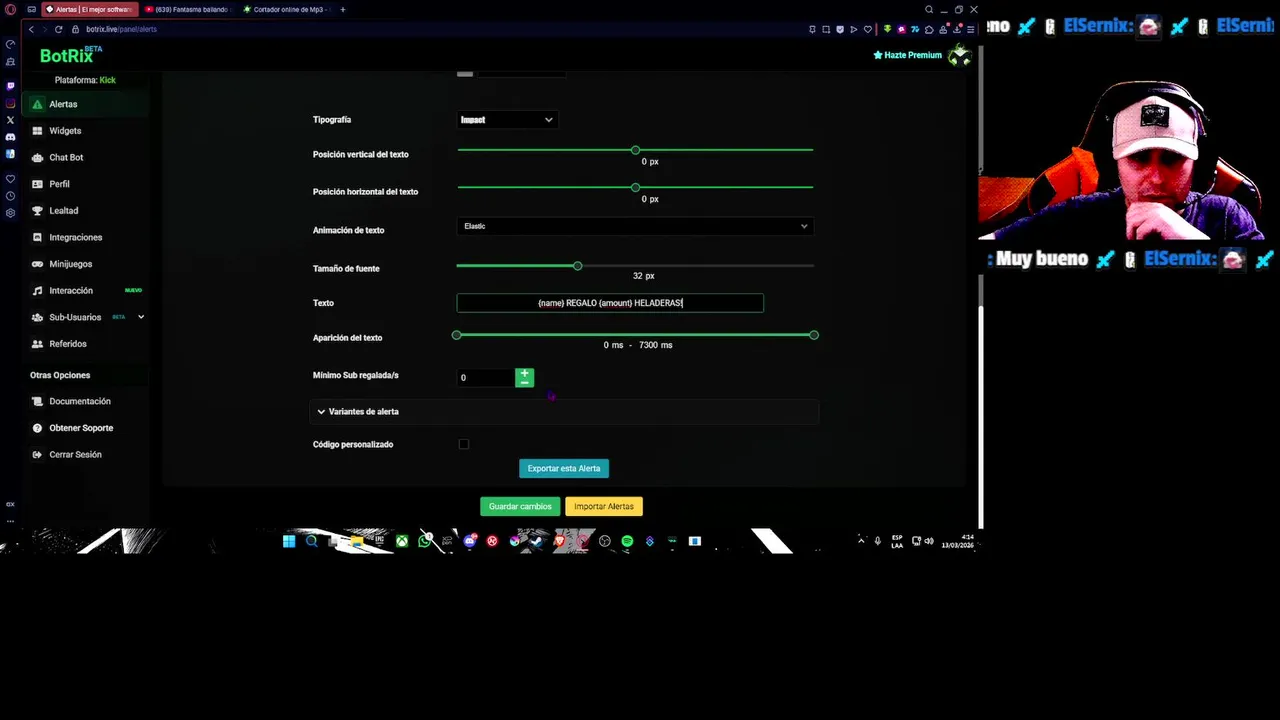Expand the Sub-Usuarios submenu chevron

coord(141,317)
